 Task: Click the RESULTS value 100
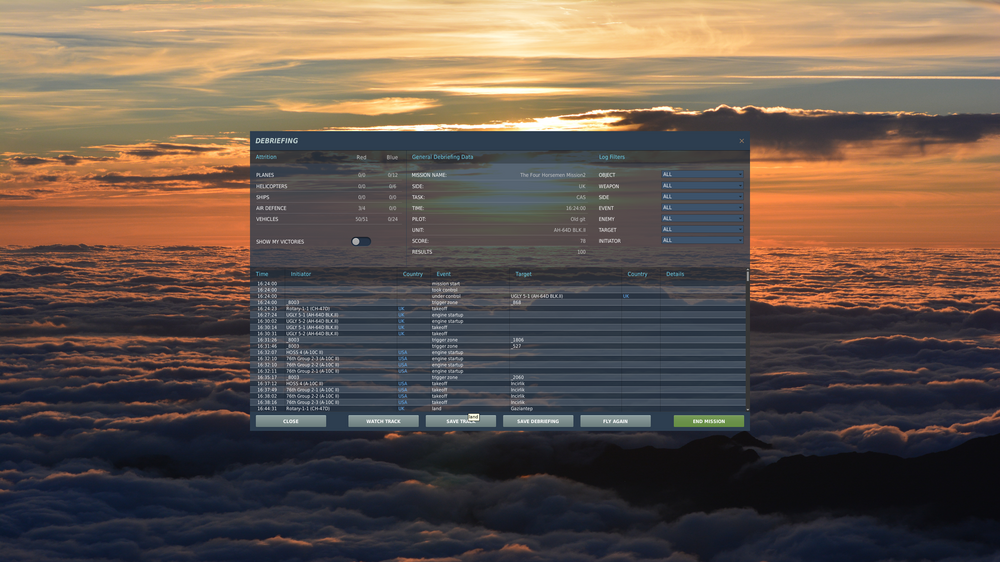pyautogui.click(x=582, y=252)
